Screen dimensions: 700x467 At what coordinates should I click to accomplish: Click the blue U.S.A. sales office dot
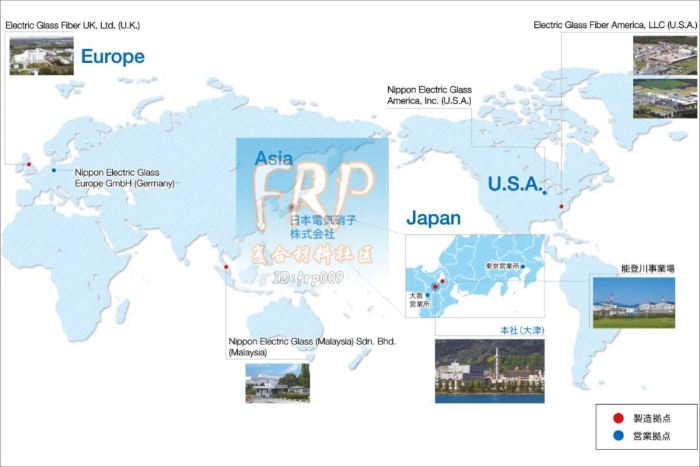pos(545,193)
